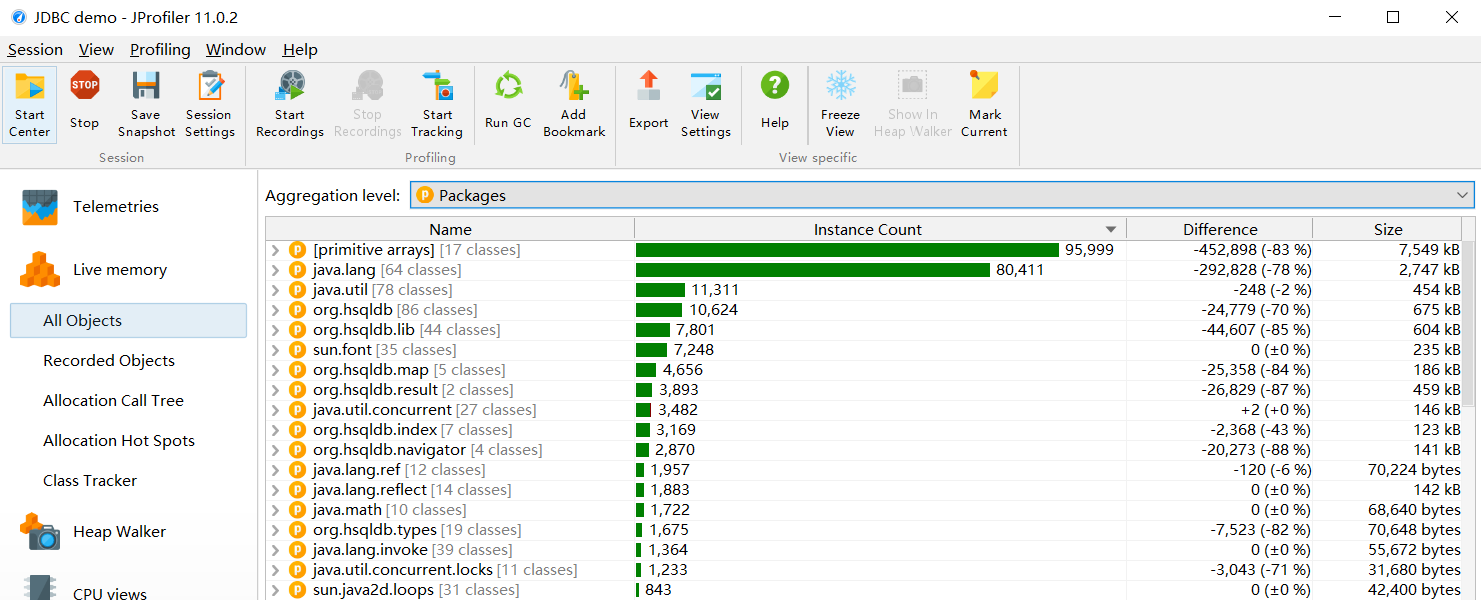The image size is (1481, 600).
Task: Start Recordings with the film reel icon
Action: point(290,88)
